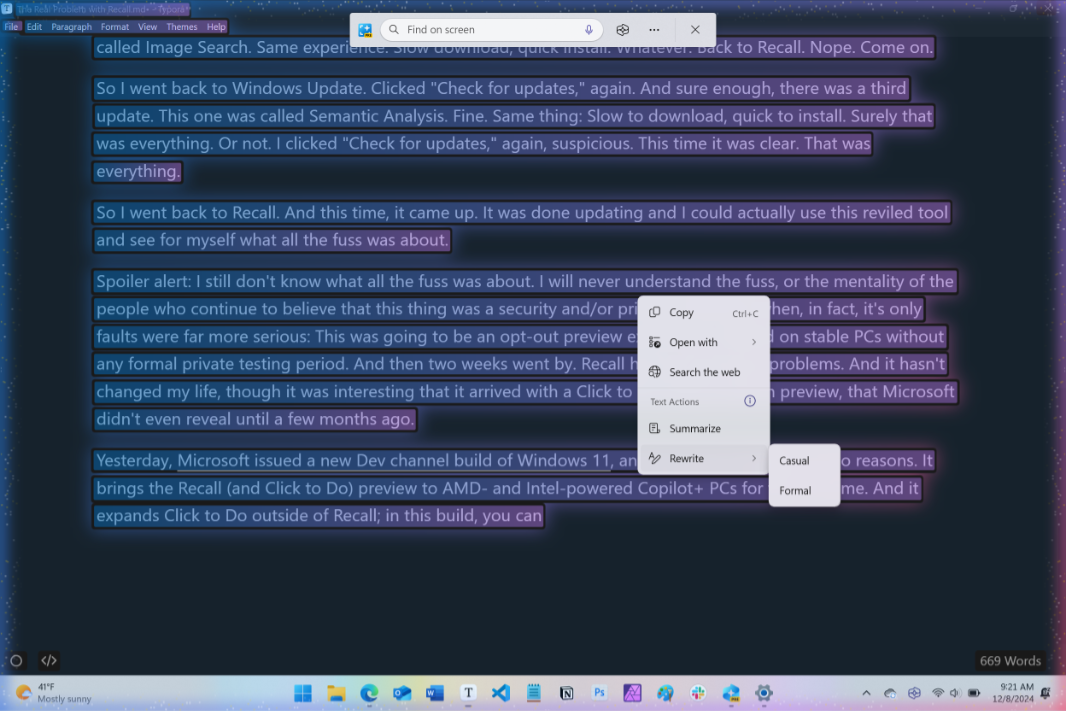Select Copy in the context menu

704,312
